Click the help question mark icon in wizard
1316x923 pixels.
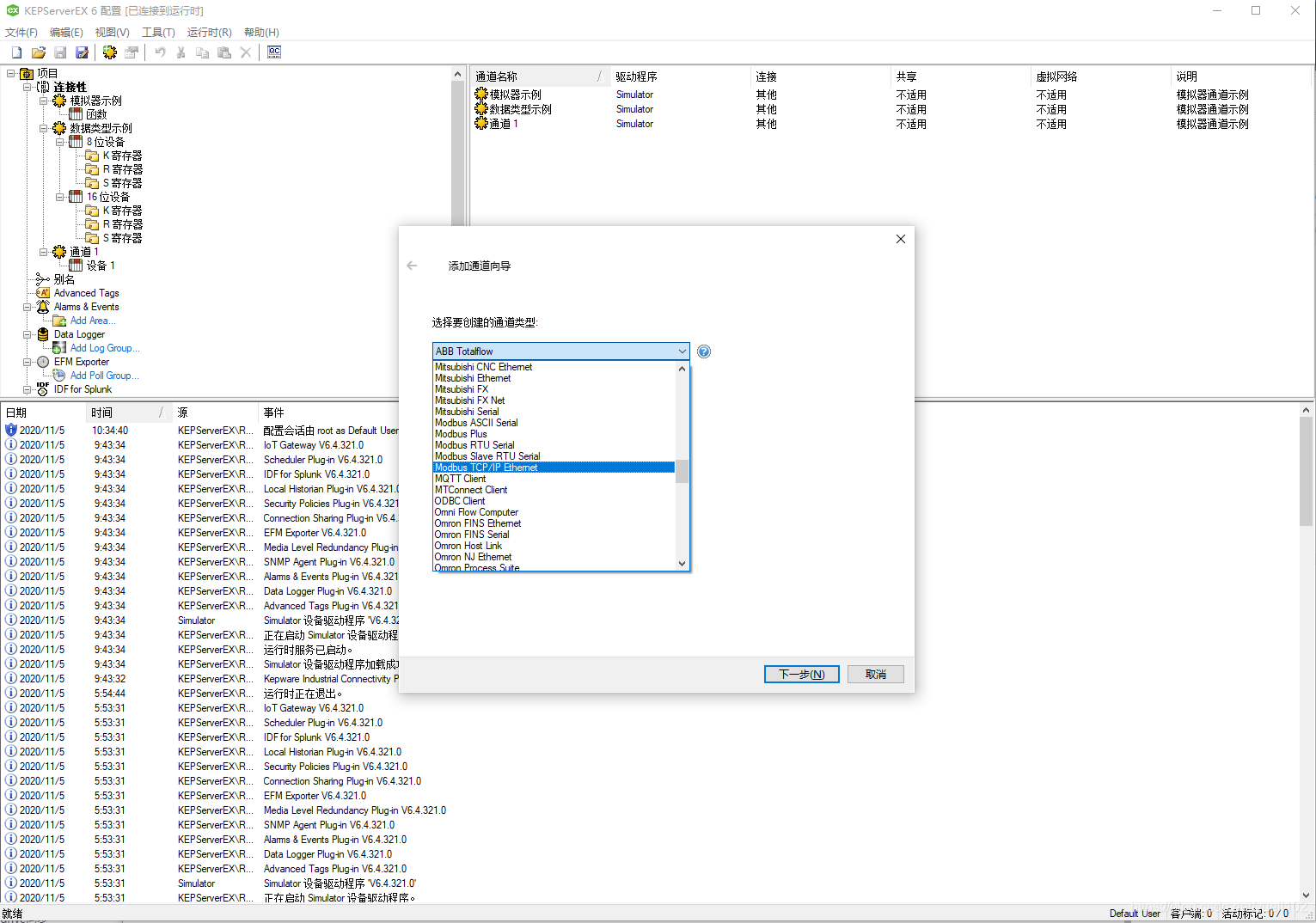704,351
